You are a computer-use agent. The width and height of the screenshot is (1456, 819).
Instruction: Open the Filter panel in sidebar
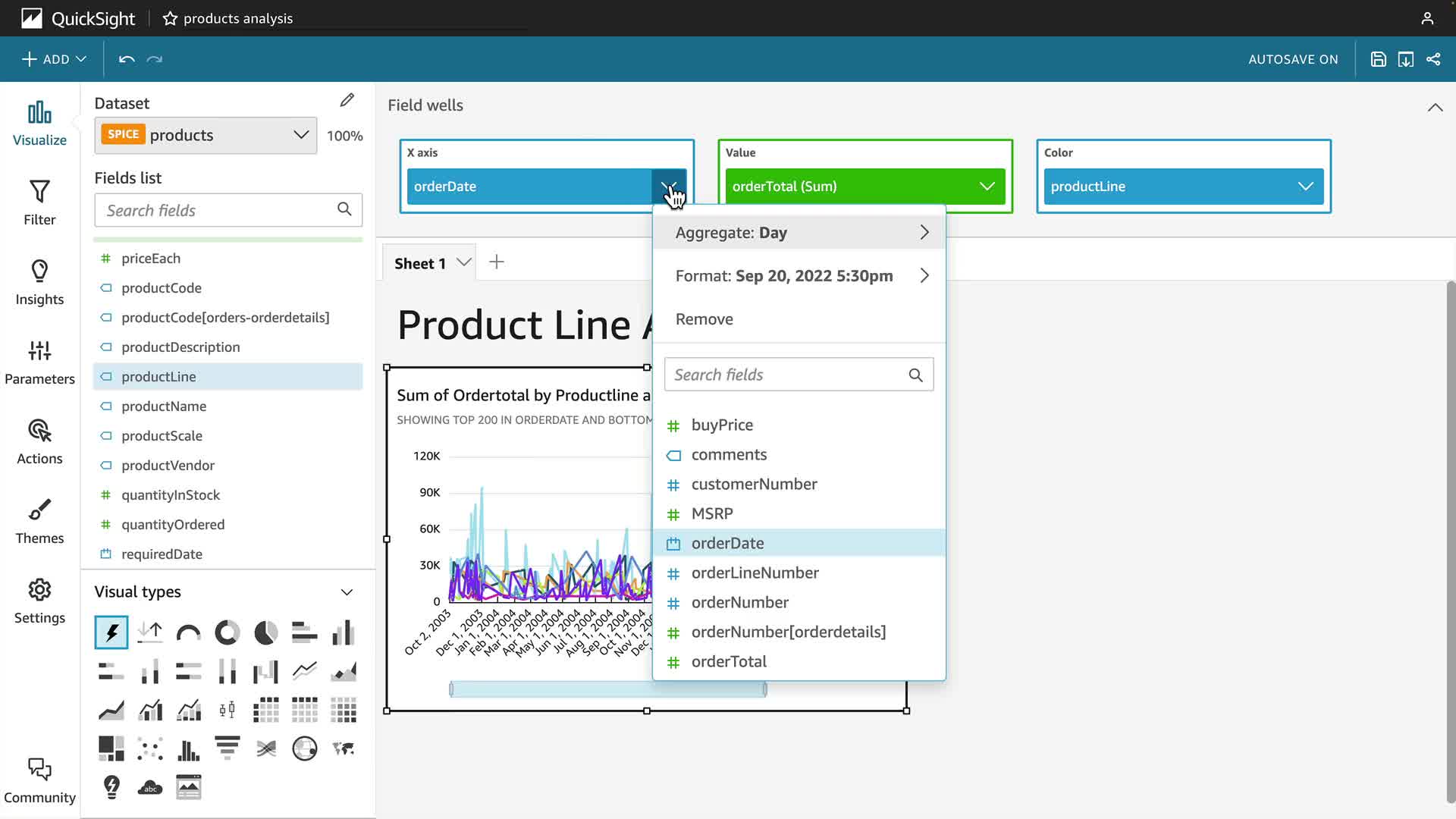[39, 202]
